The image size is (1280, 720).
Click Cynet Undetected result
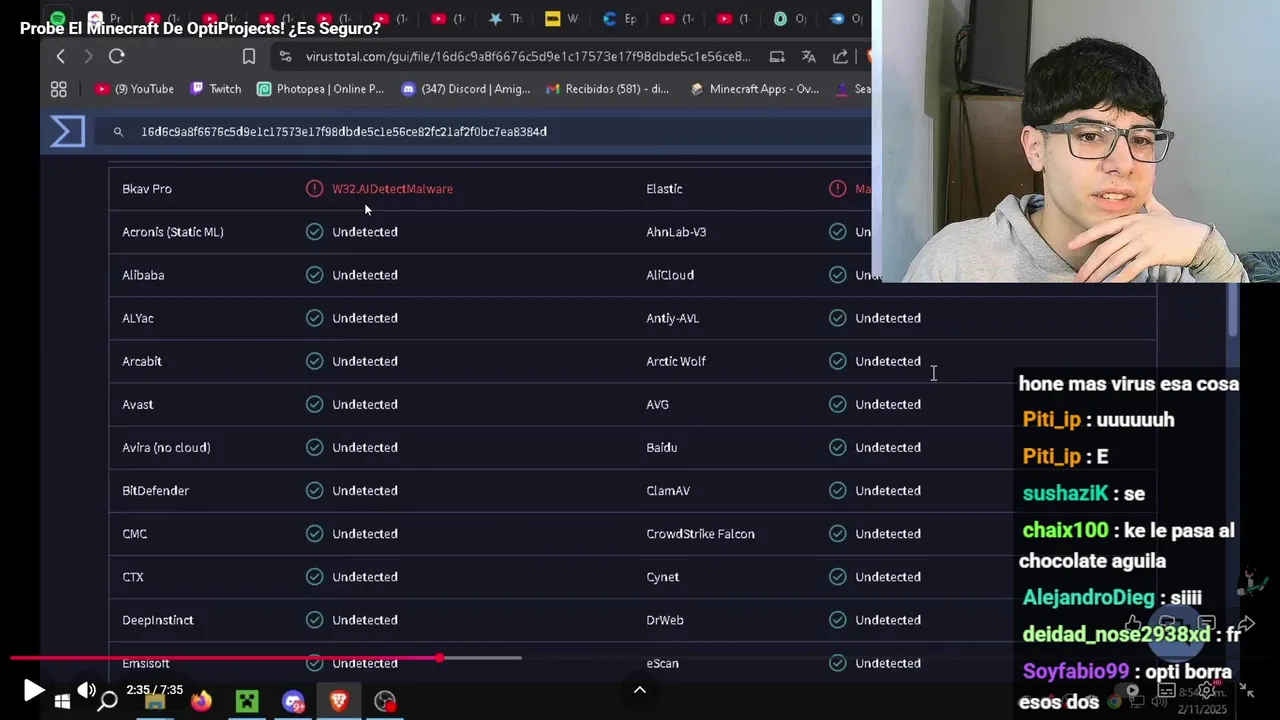888,577
